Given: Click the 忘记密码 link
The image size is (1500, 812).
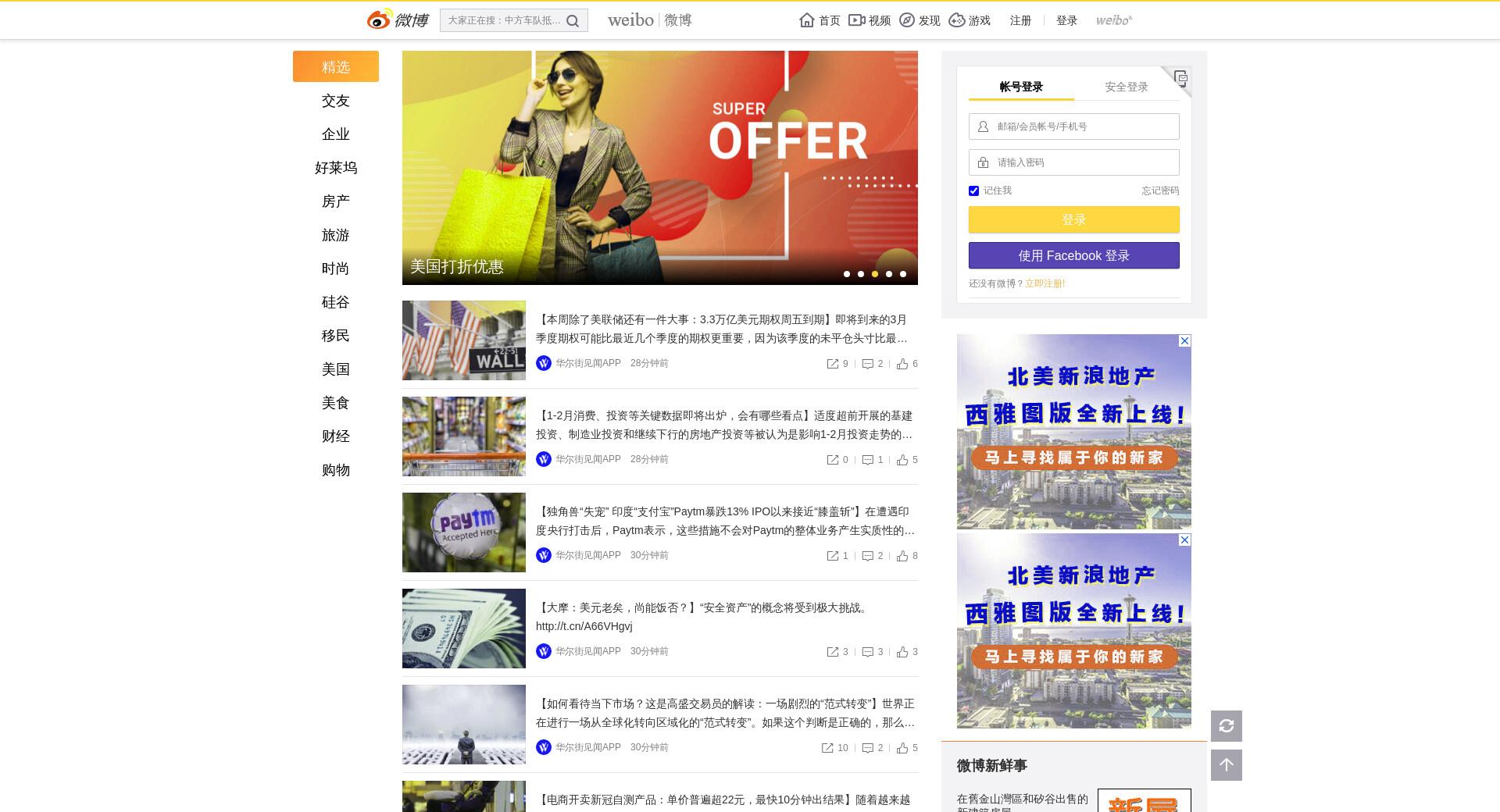Looking at the screenshot, I should point(1160,191).
